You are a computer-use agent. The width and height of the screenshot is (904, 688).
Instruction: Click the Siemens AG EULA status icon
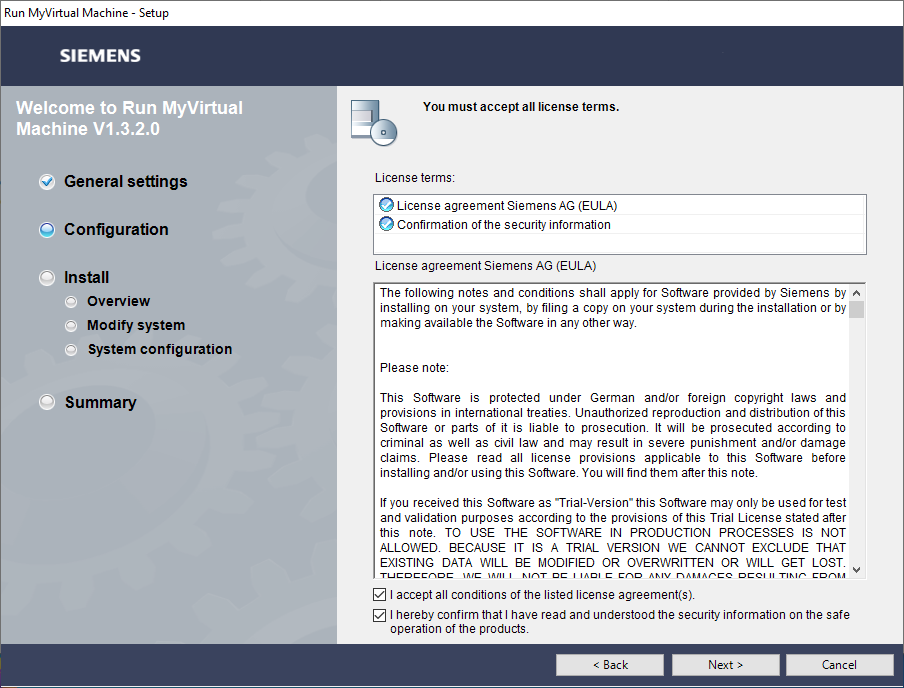(x=386, y=205)
